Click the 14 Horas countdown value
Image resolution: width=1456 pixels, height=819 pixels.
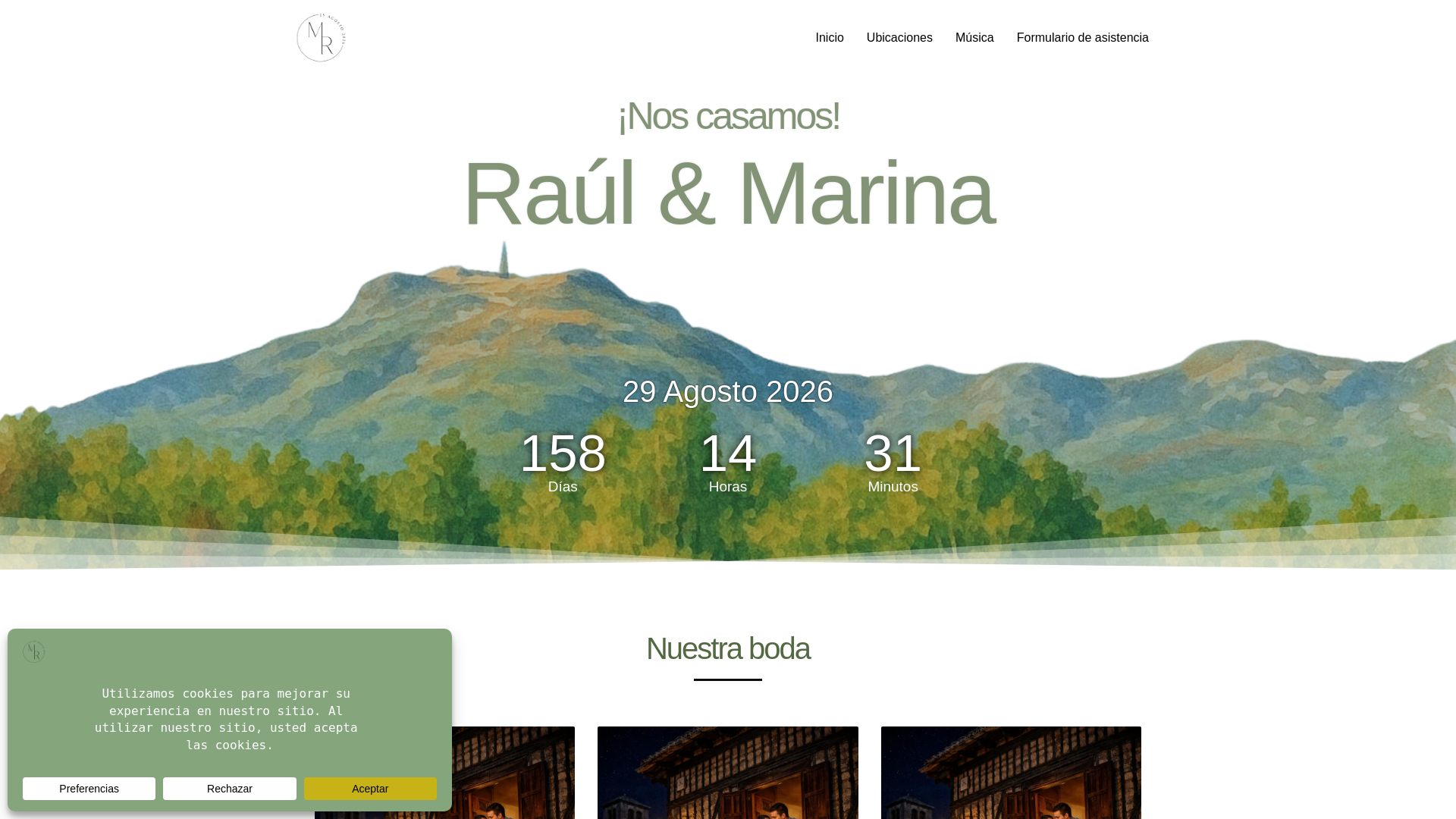[728, 453]
